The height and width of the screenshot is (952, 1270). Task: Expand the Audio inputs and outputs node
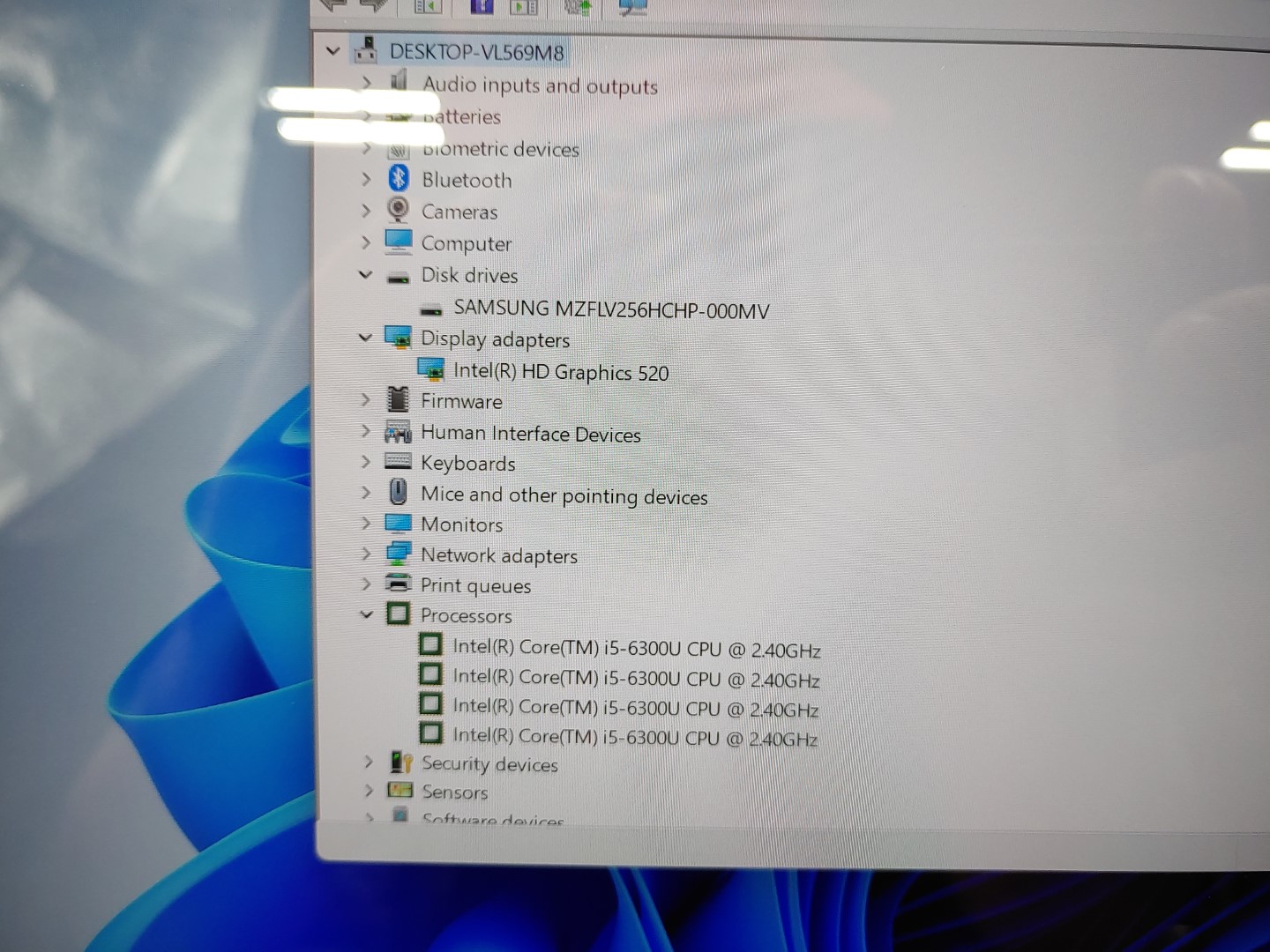click(x=367, y=83)
